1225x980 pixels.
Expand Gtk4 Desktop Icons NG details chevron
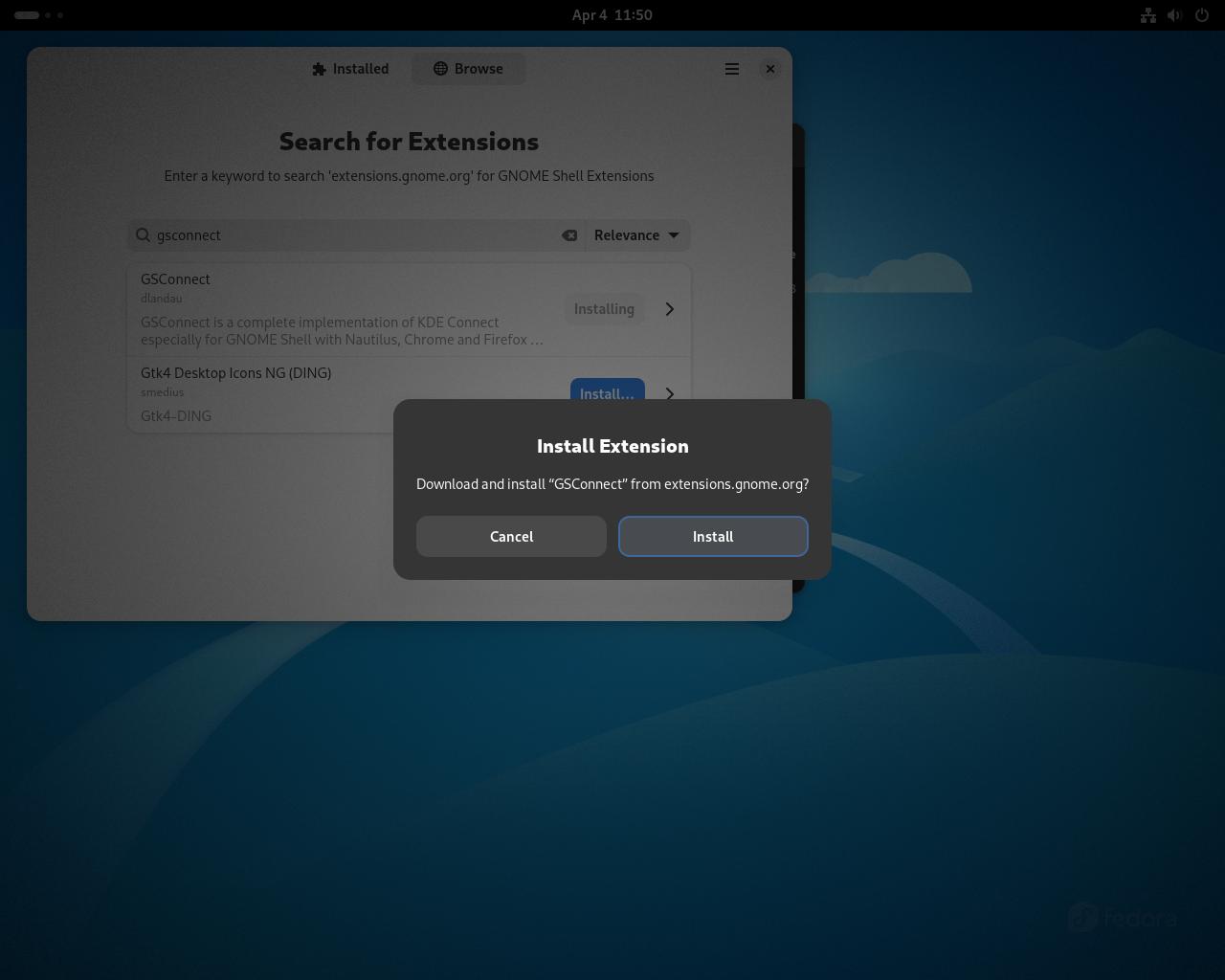click(670, 394)
